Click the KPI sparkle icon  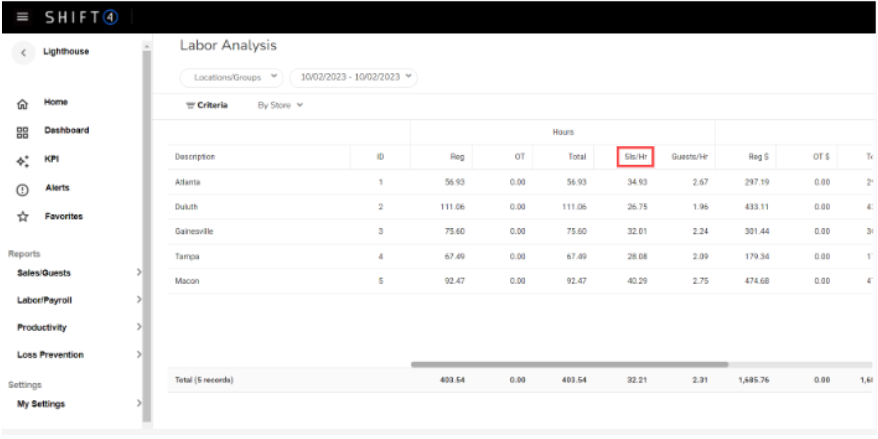[x=22, y=161]
